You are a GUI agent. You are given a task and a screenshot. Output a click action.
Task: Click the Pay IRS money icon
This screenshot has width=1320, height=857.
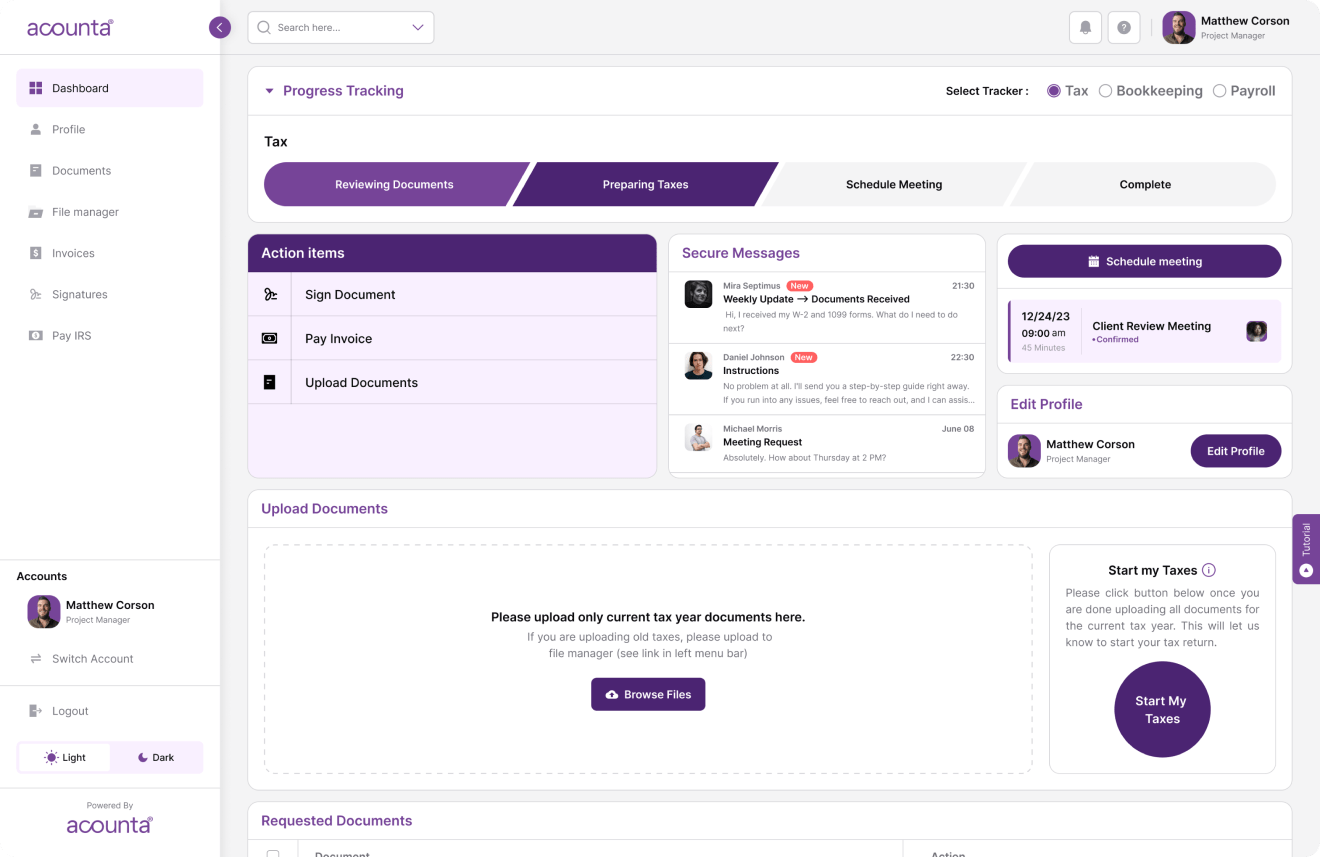(36, 335)
